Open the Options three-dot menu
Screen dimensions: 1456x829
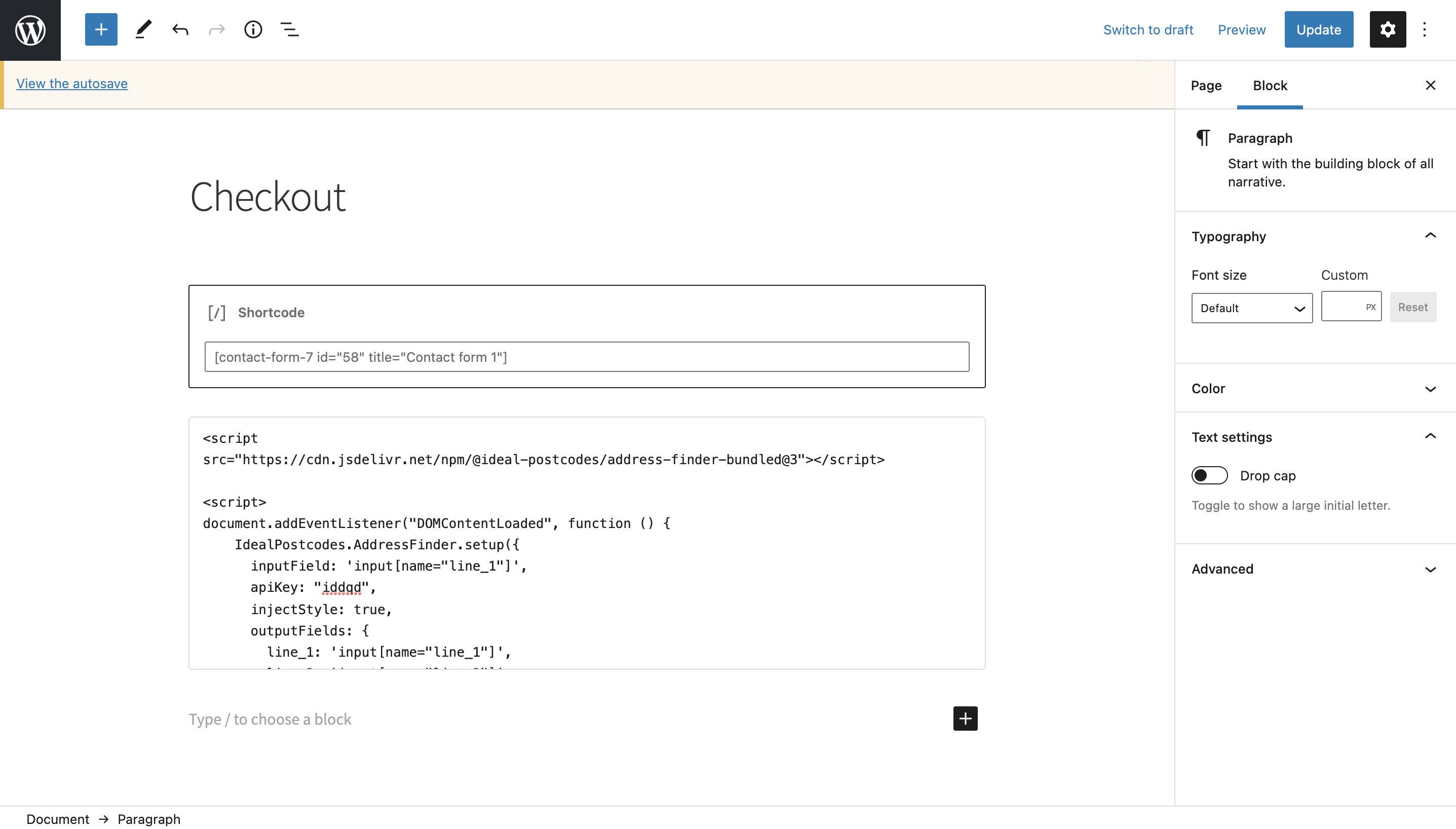click(1425, 29)
